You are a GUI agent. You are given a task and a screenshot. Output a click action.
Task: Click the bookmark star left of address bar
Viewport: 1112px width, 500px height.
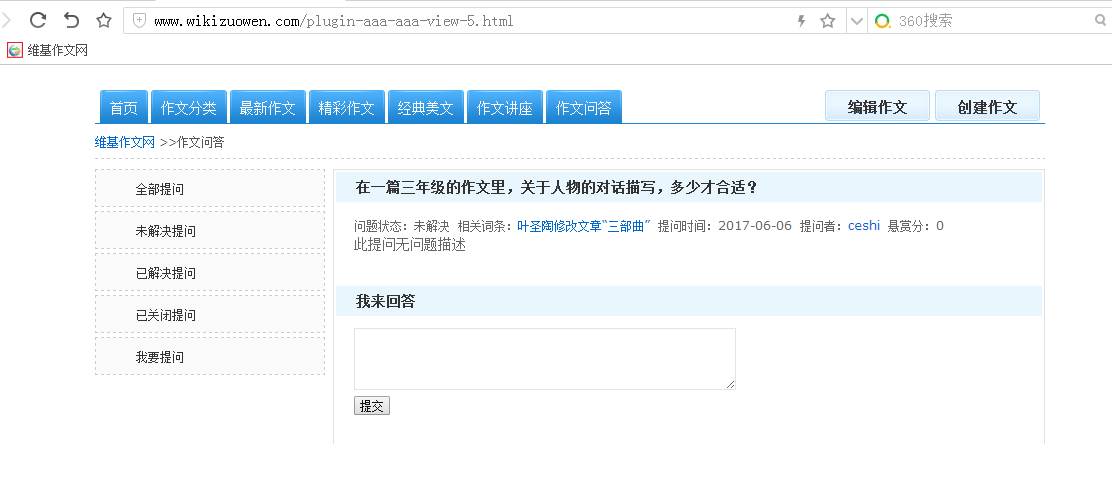coord(104,21)
